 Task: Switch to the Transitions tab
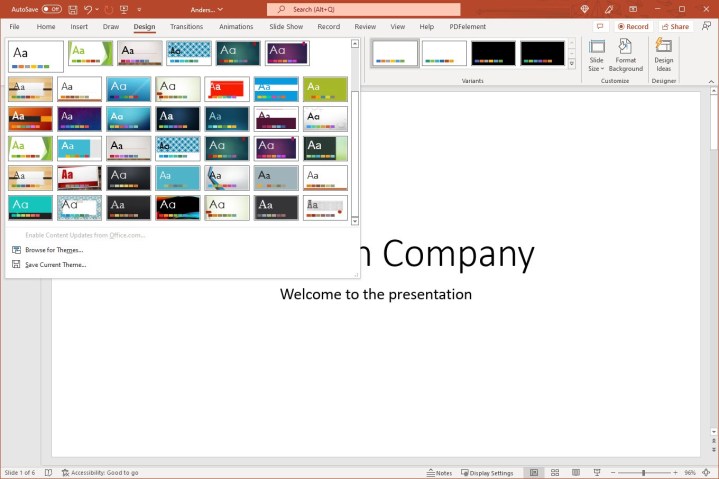[x=186, y=27]
